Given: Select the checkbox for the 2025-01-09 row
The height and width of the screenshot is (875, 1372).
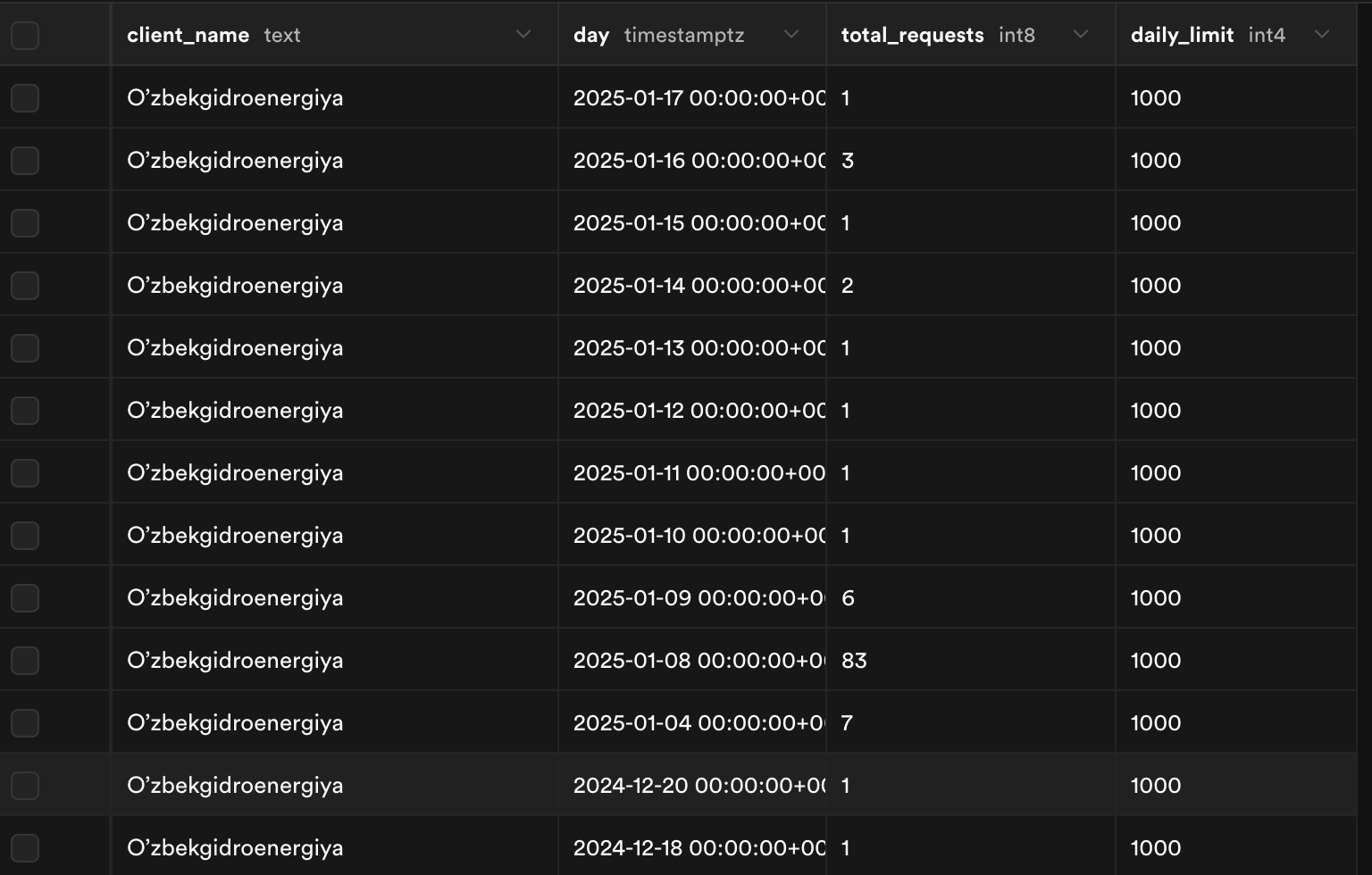Looking at the screenshot, I should pos(24,598).
